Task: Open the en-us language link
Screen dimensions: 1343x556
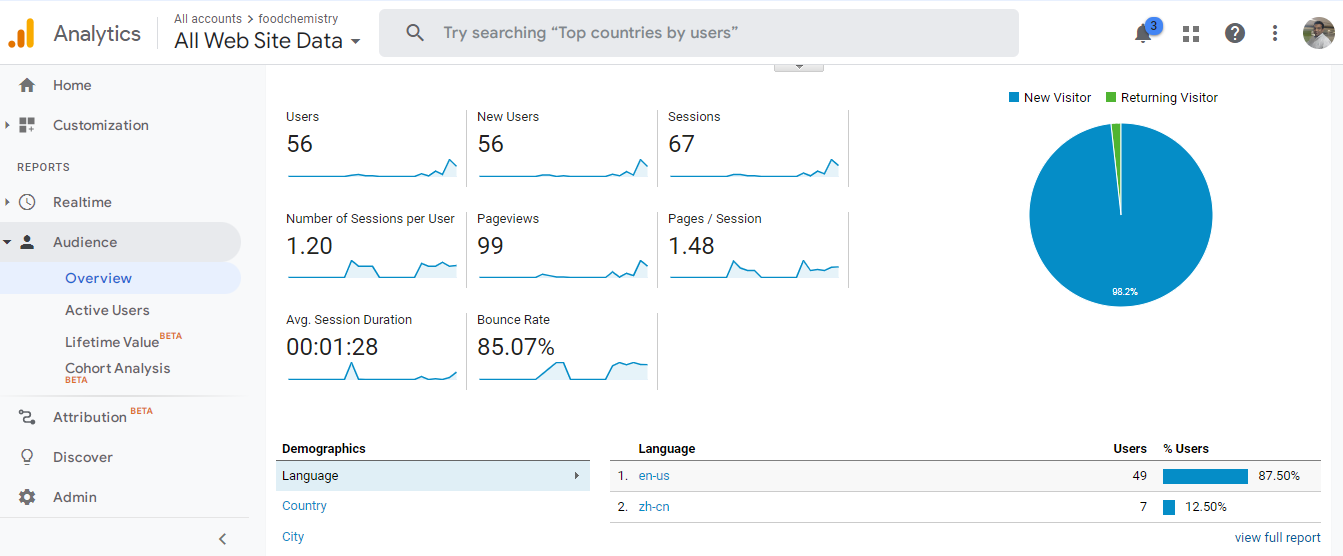Action: (x=654, y=476)
